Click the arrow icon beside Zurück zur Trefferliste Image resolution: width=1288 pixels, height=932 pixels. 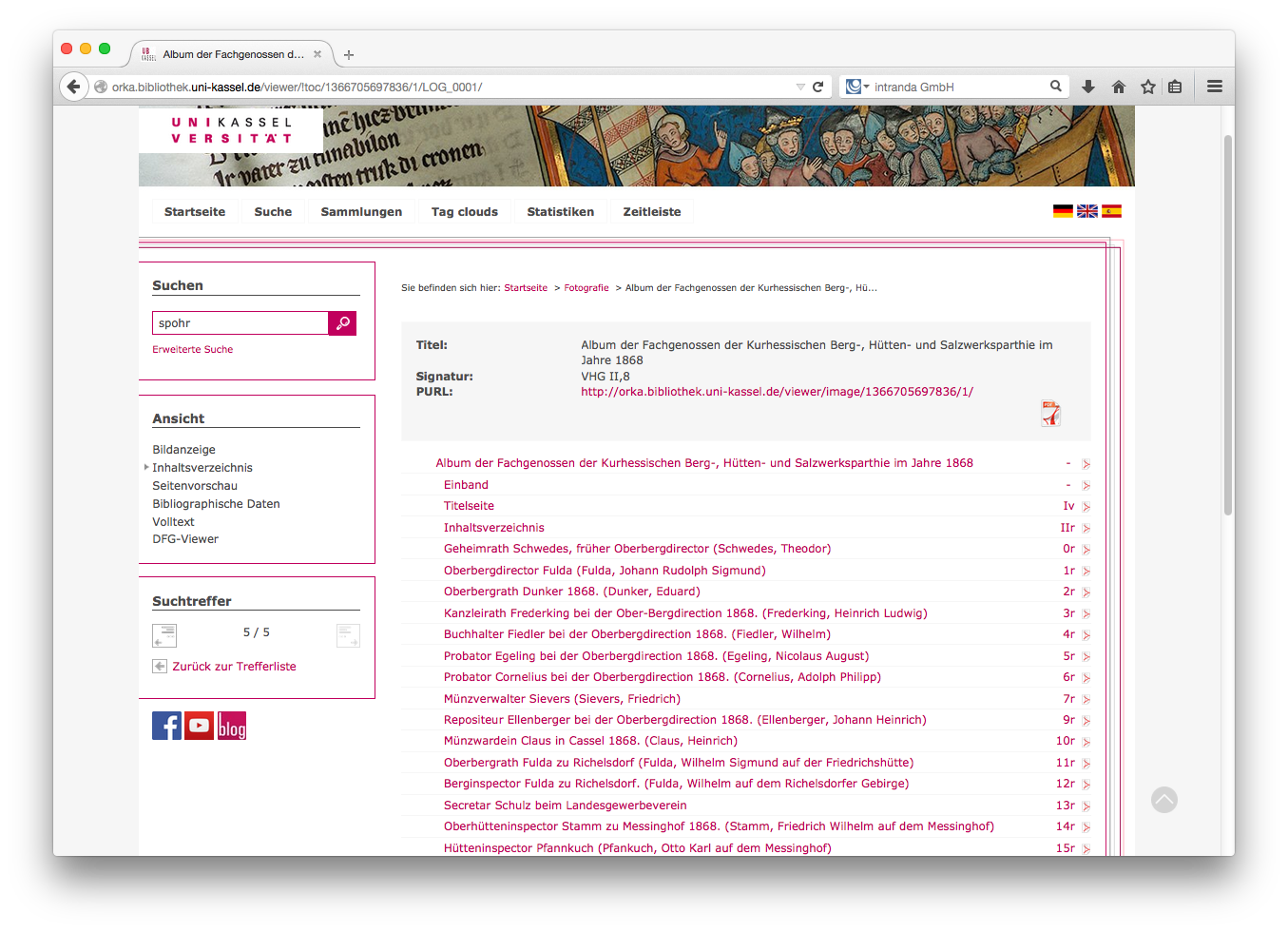pyautogui.click(x=160, y=667)
